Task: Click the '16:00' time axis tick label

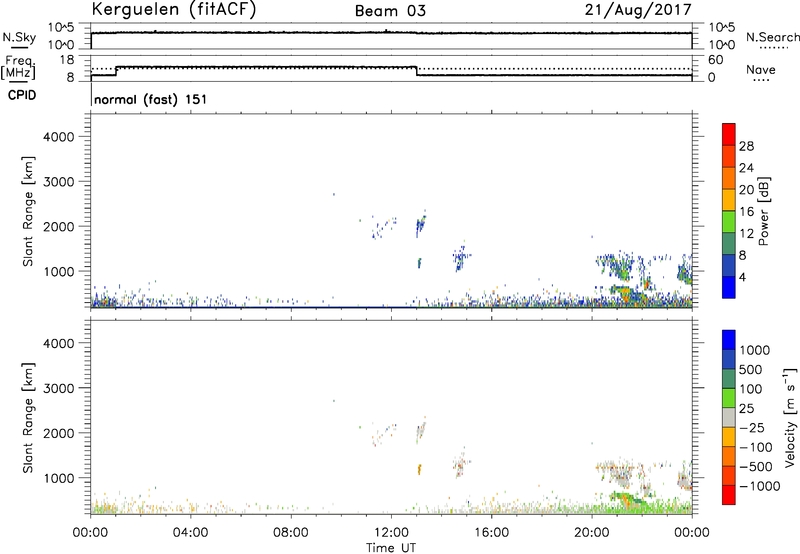Action: point(491,533)
